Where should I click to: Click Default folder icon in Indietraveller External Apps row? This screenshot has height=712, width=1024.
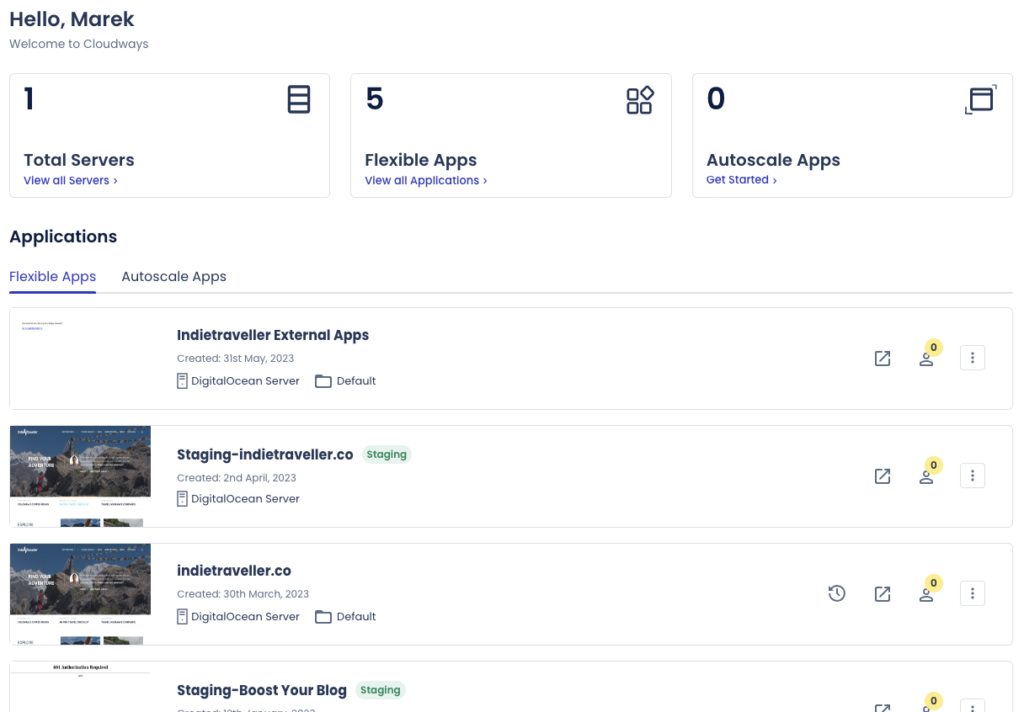pos(323,381)
